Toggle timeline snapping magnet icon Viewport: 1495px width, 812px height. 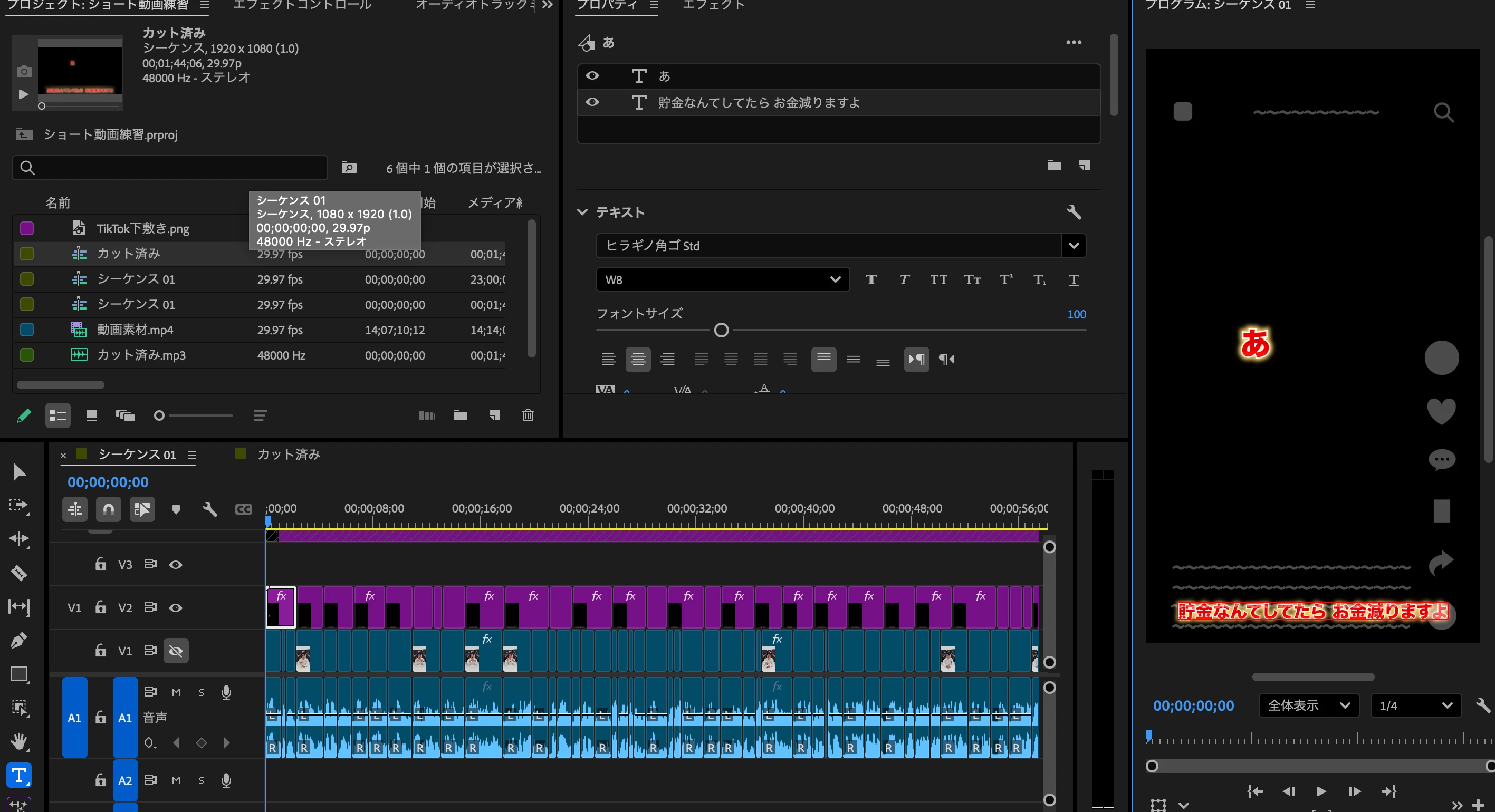point(109,509)
